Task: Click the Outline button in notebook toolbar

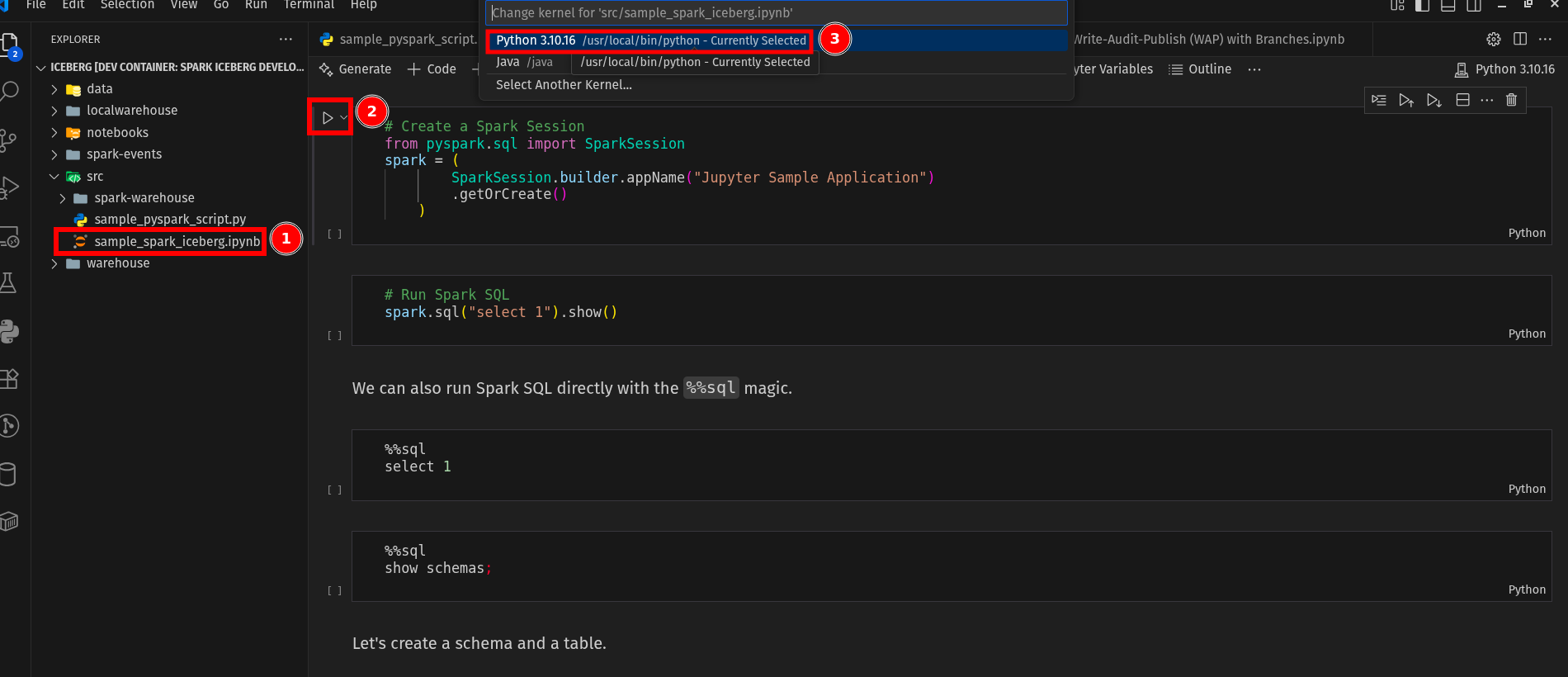Action: (1201, 69)
